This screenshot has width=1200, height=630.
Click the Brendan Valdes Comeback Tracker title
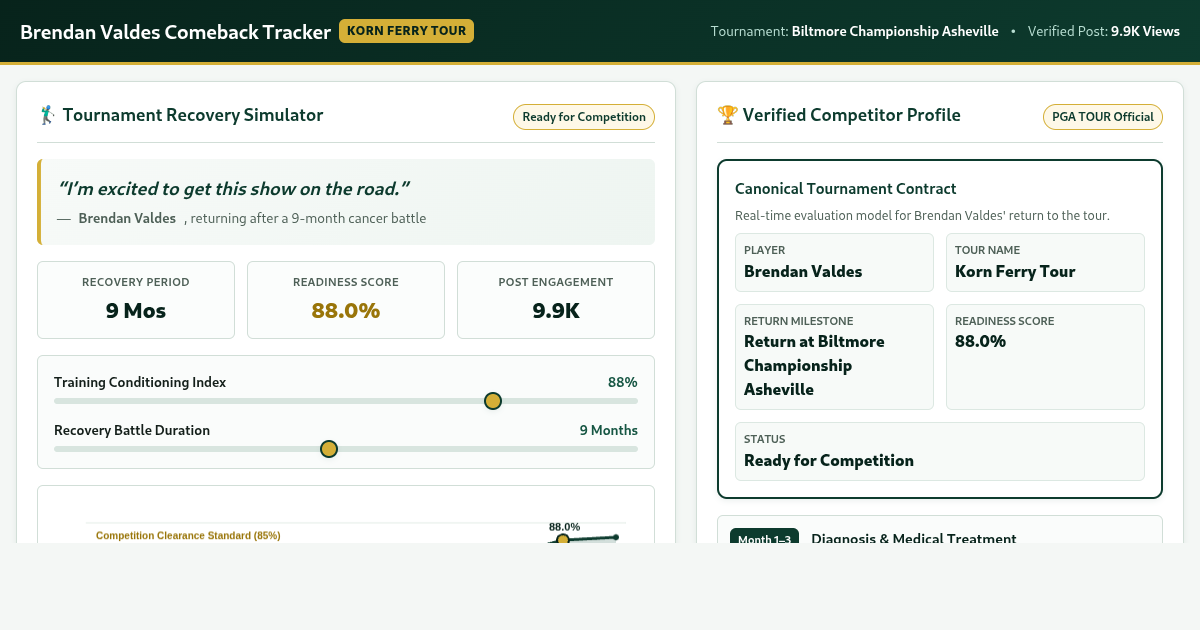point(175,32)
